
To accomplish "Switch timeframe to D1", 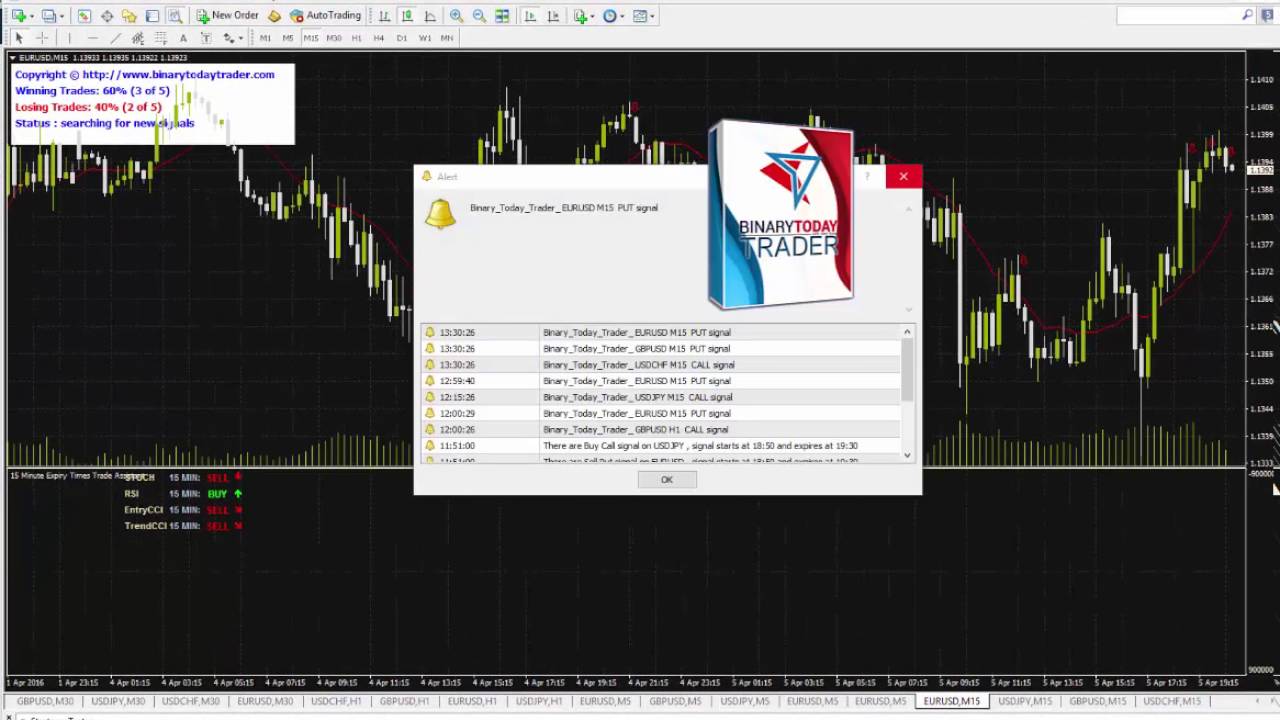I will pos(402,38).
